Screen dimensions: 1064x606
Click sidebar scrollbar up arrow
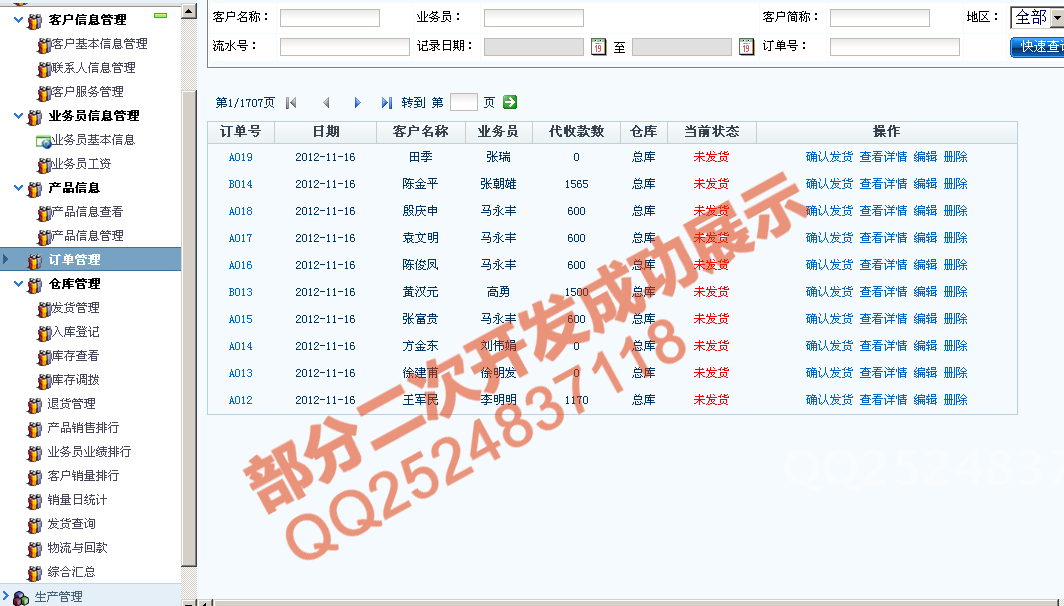(x=189, y=11)
